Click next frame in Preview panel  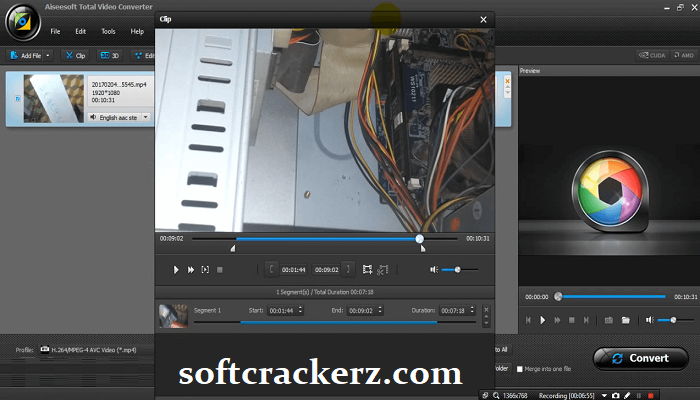586,320
